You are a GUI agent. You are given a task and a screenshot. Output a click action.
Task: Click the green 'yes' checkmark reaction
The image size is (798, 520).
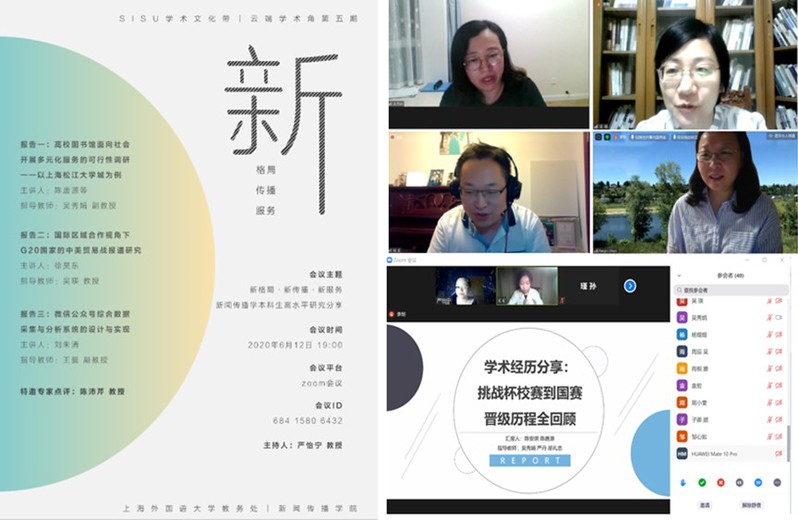pyautogui.click(x=699, y=481)
